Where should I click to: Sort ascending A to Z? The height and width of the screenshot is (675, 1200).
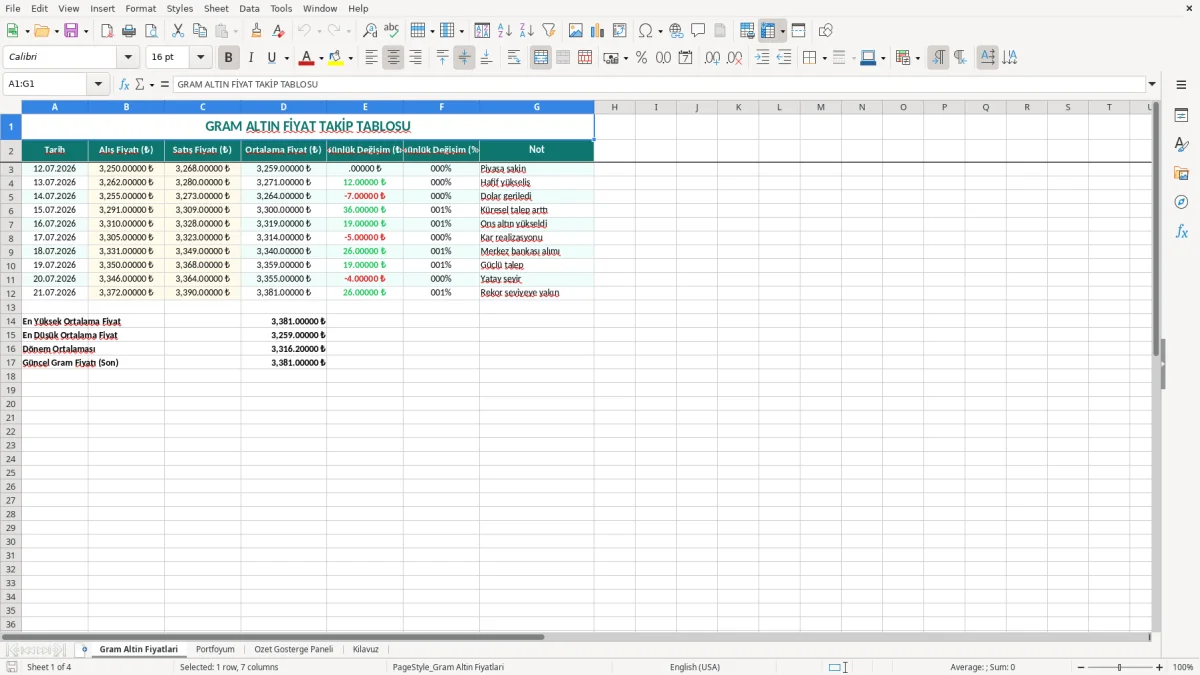click(x=505, y=31)
